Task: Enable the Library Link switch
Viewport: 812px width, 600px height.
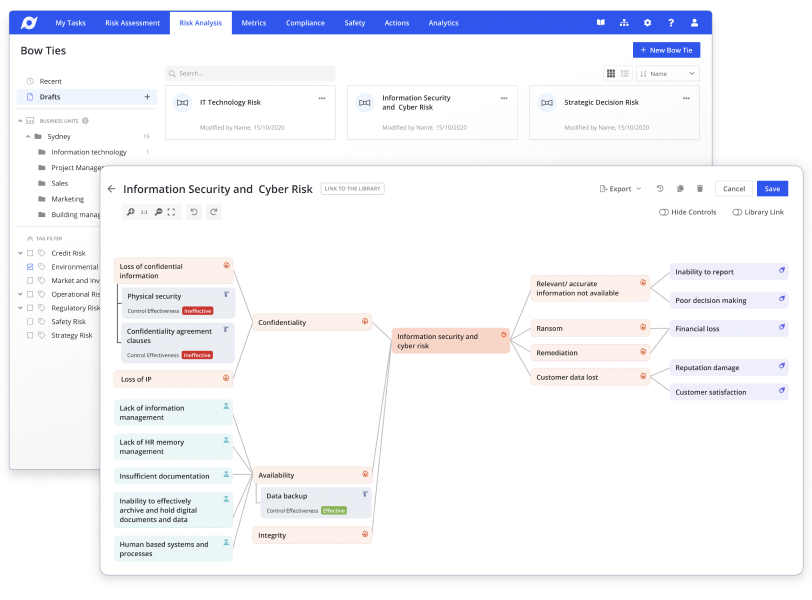Action: click(x=737, y=212)
